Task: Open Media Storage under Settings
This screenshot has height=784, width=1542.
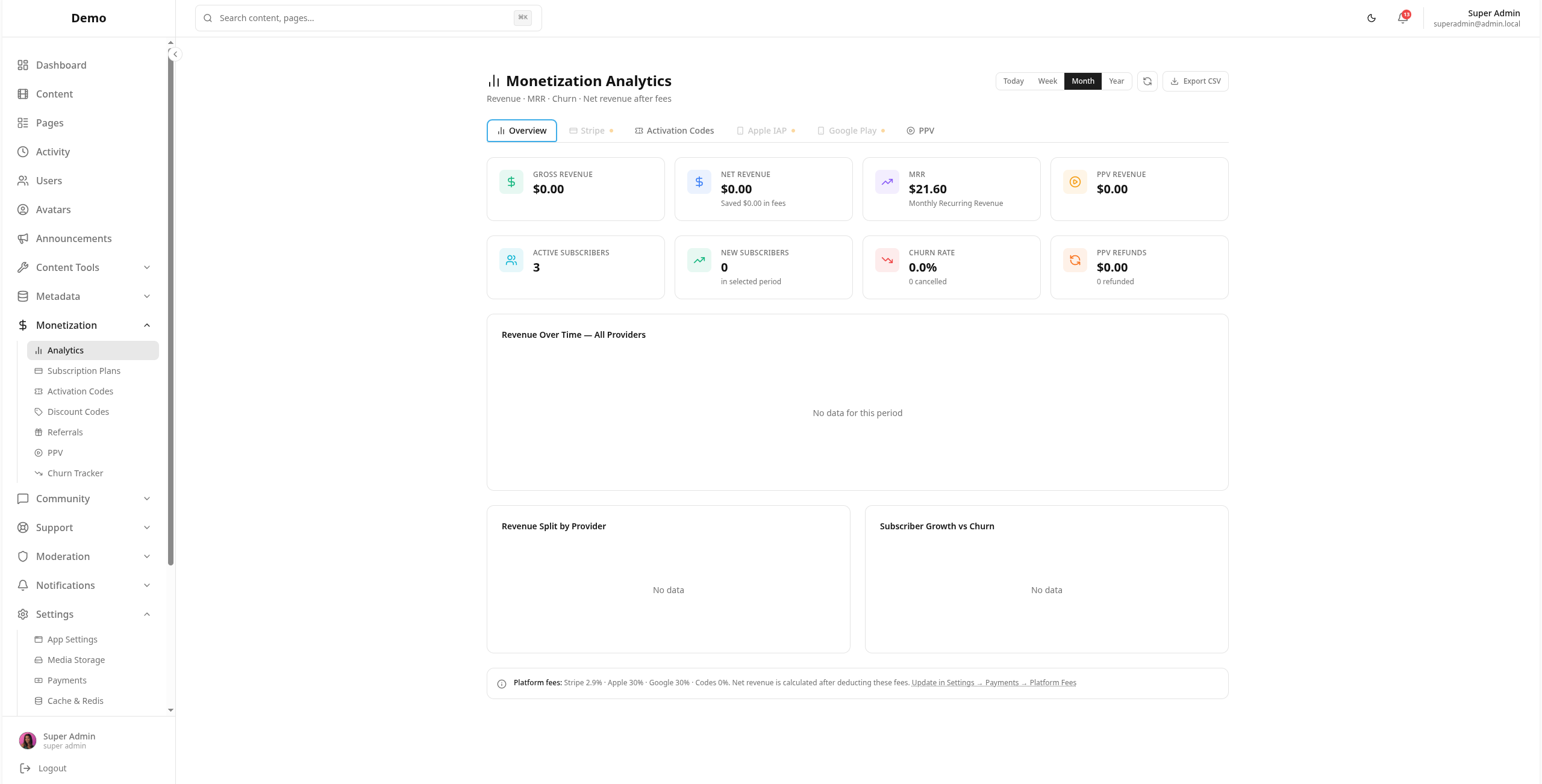Action: pos(76,659)
